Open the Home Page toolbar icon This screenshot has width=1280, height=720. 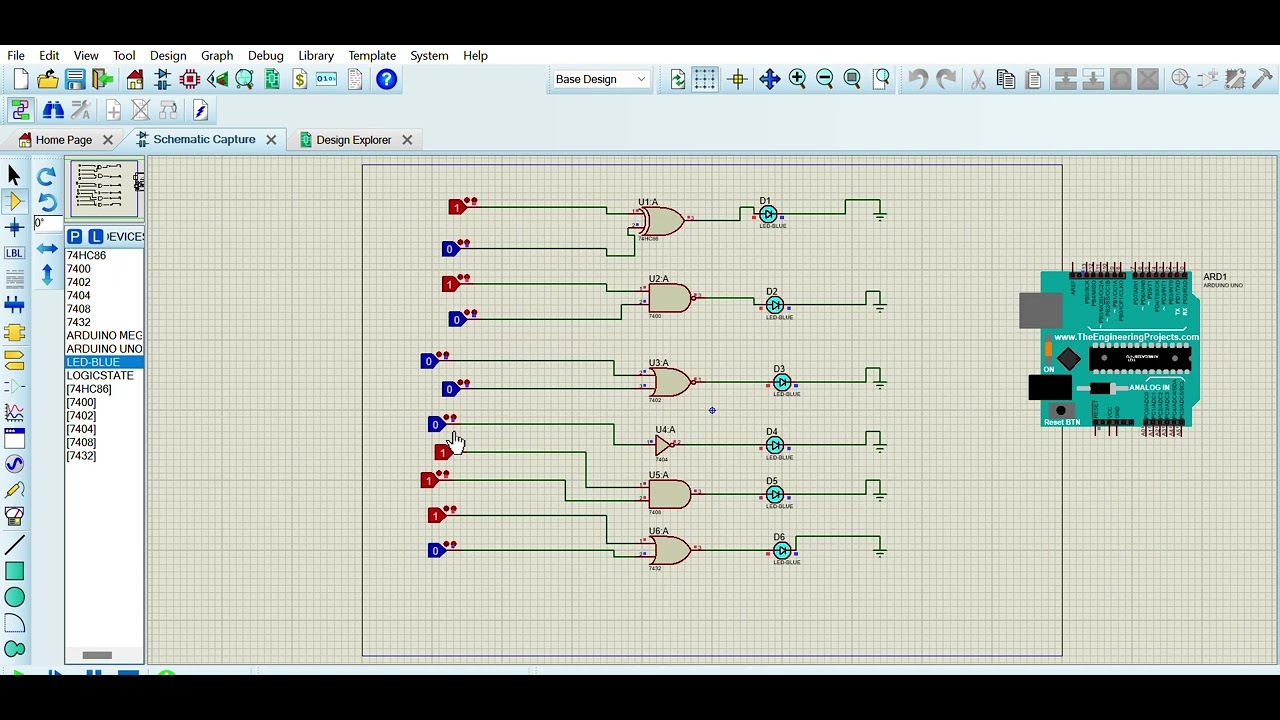point(135,79)
